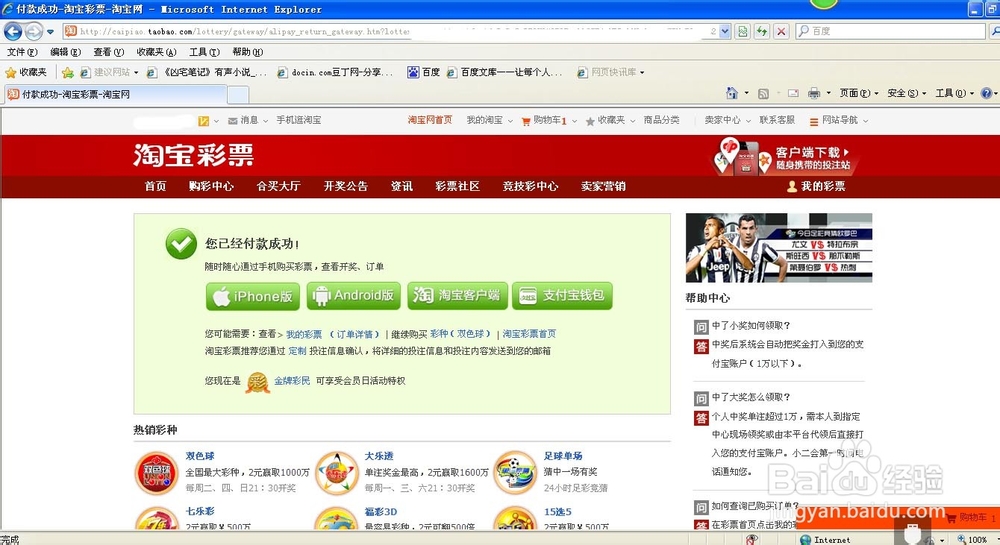Screen dimensions: 1000x545
Task: Expand the 工具(O) command bar dropdown
Action: point(955,93)
